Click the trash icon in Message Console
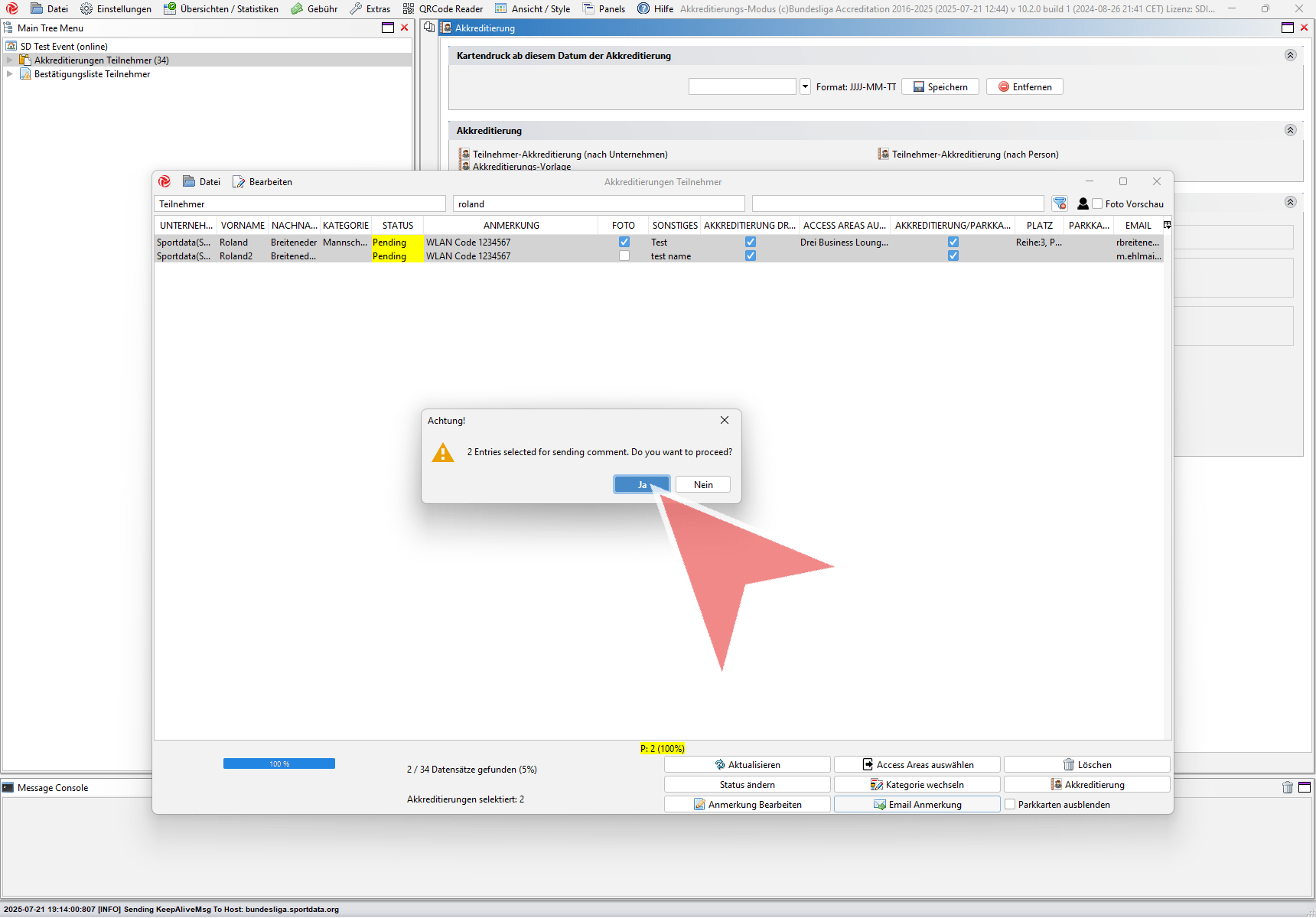Image resolution: width=1316 pixels, height=918 pixels. [1288, 787]
